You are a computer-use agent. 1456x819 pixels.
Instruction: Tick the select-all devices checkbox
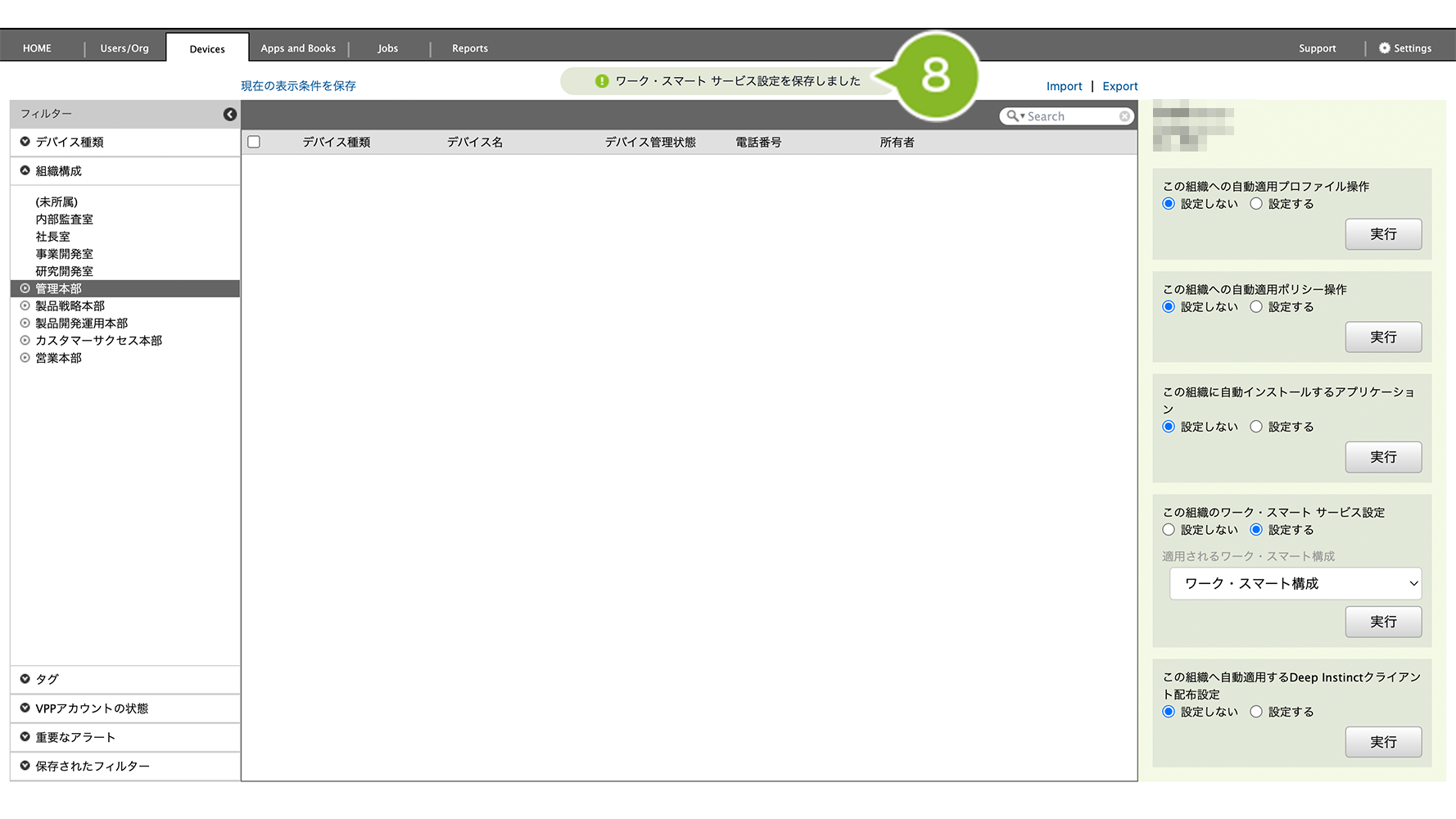pos(254,142)
